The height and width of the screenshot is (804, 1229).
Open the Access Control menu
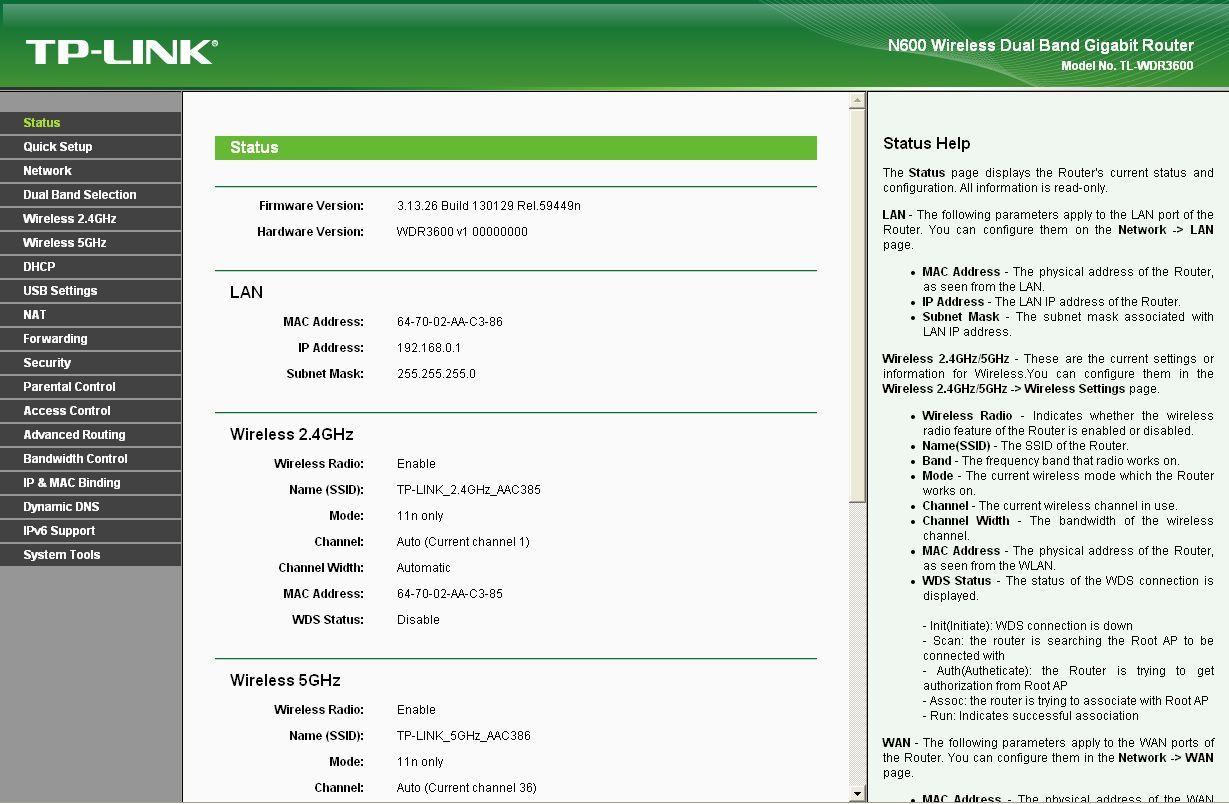coord(67,411)
